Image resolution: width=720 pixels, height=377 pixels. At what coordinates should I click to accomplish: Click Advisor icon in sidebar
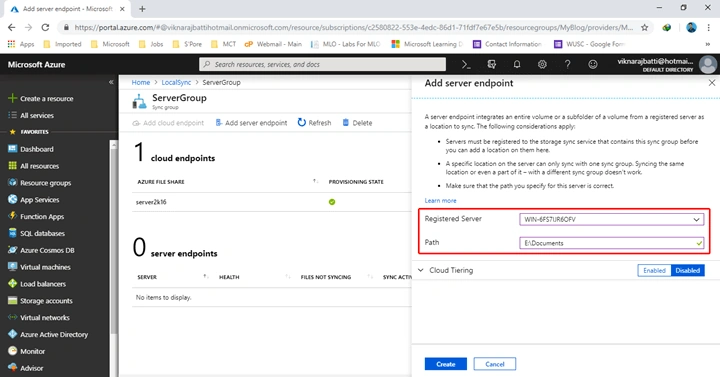[12, 368]
